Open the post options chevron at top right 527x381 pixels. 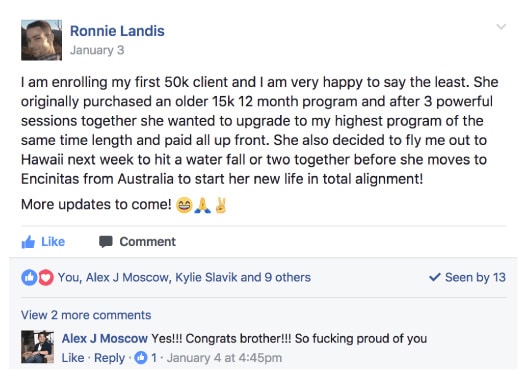pos(501,27)
